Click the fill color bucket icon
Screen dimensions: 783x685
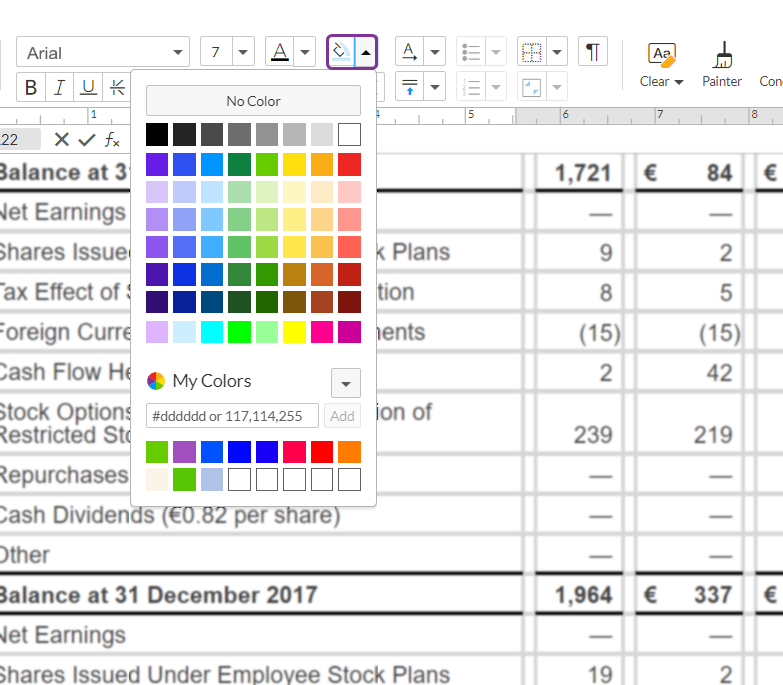coord(341,51)
